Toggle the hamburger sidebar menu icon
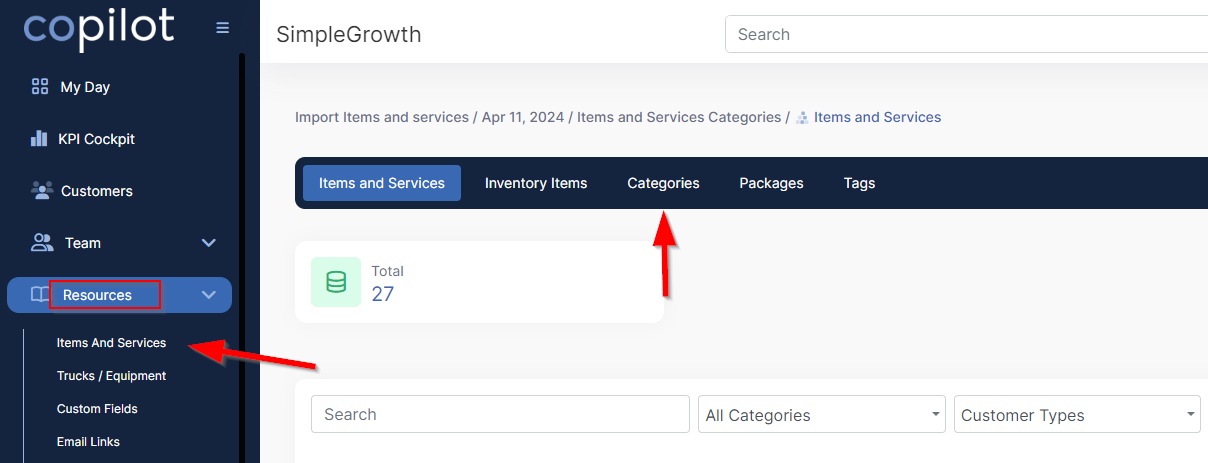1208x463 pixels. click(x=222, y=28)
